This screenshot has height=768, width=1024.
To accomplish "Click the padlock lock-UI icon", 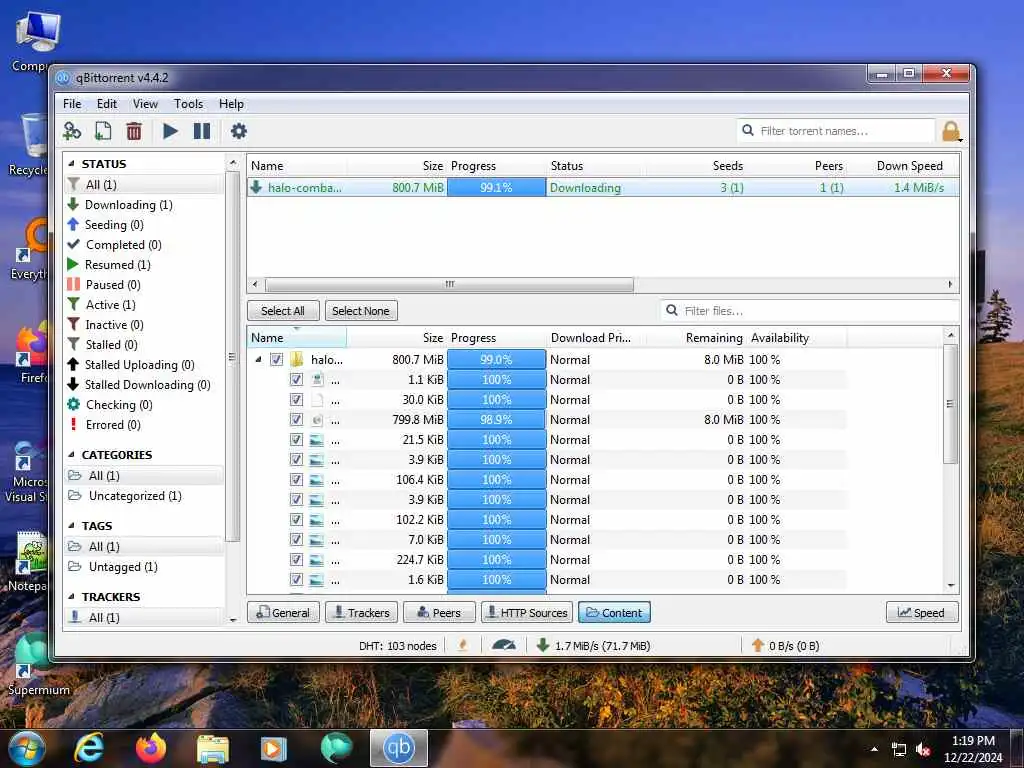I will pos(951,131).
